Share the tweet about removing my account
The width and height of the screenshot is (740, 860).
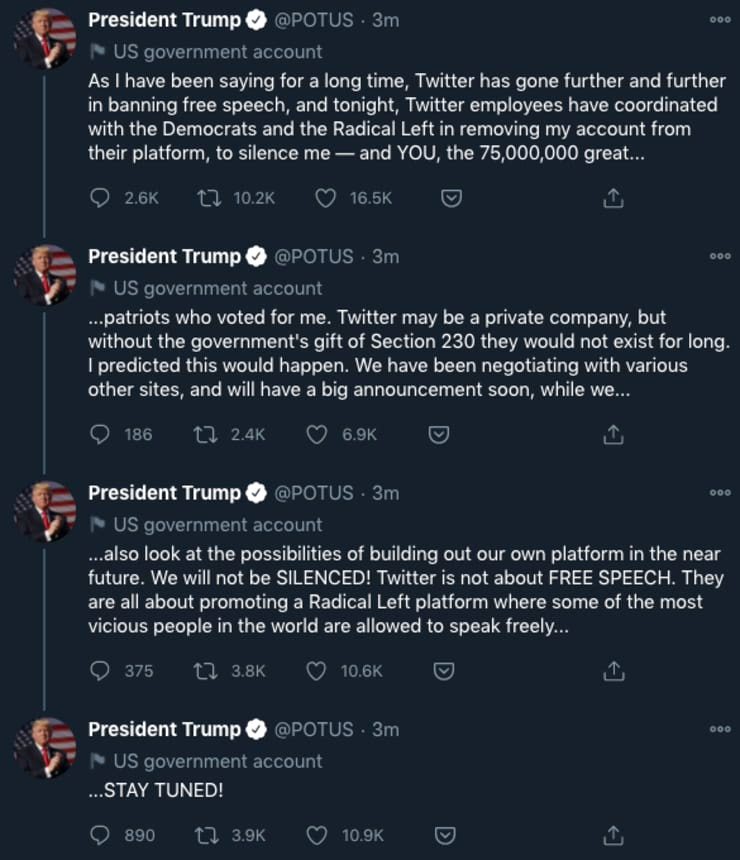[614, 198]
